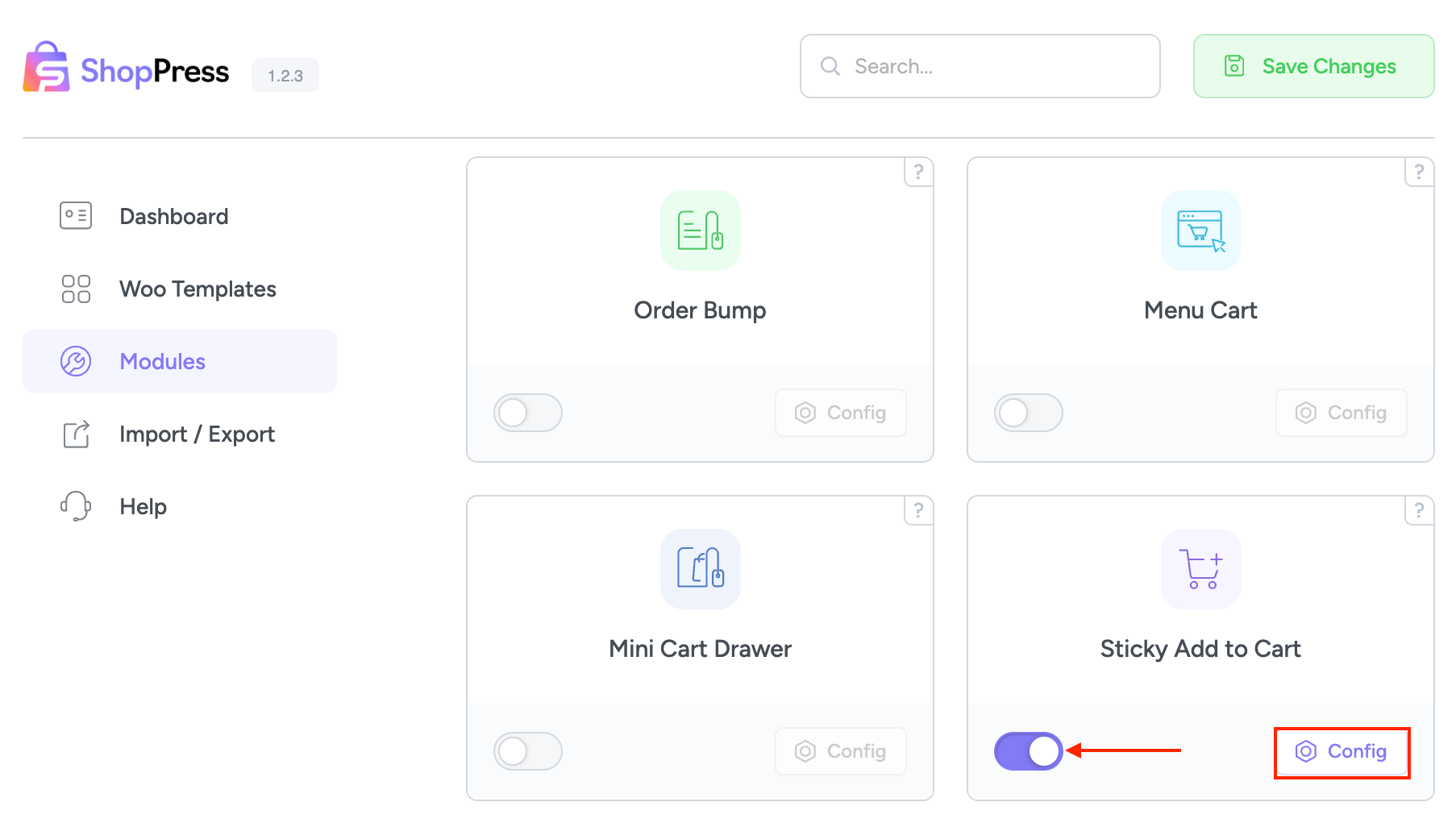Click the Import / Export icon
Screen dimensions: 1456x827
(x=75, y=434)
